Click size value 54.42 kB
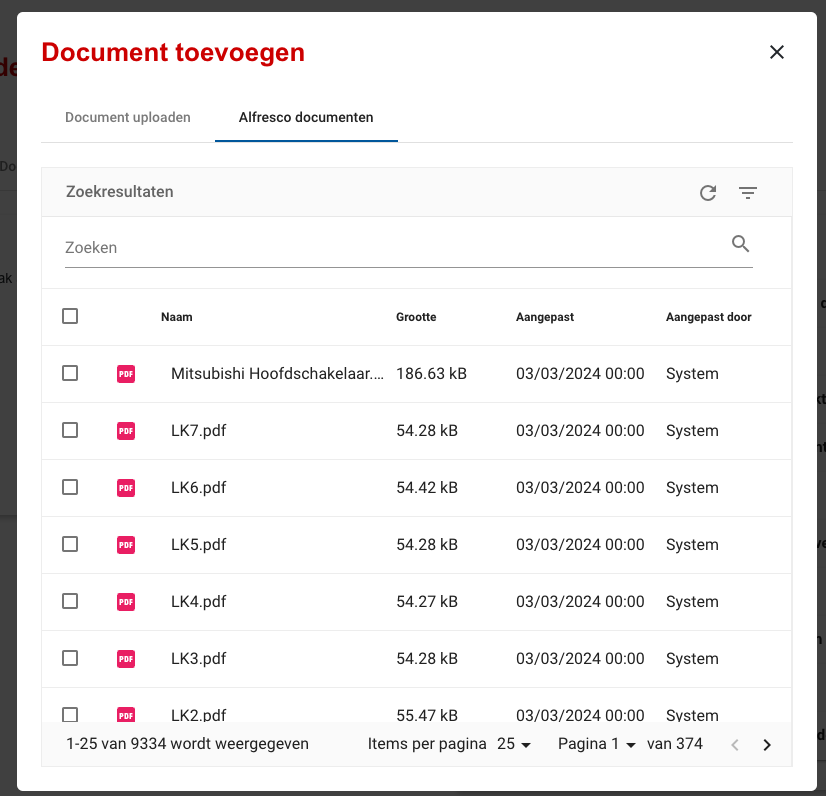This screenshot has width=826, height=796. (427, 487)
